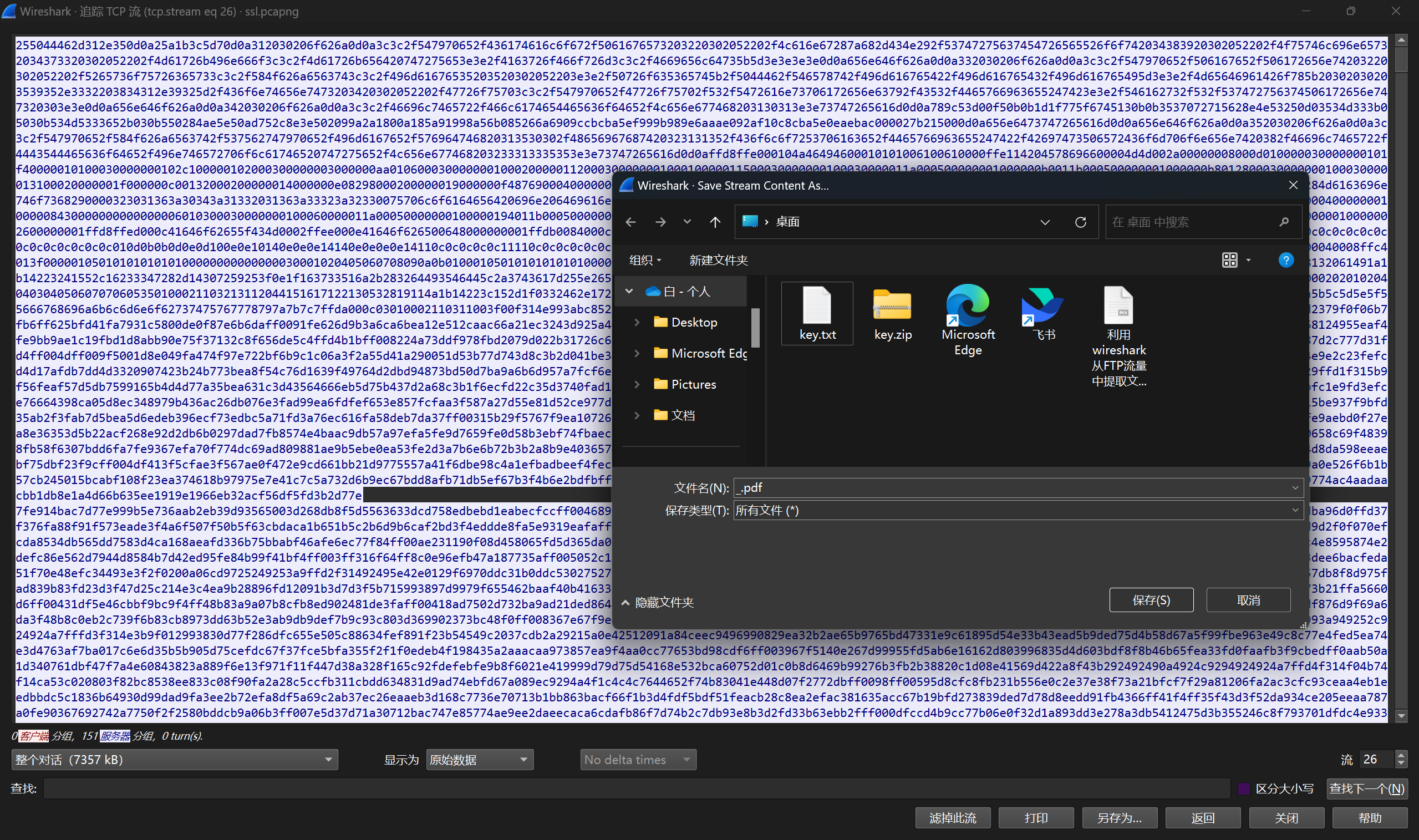Expand the Microsoft Edge folder node
The height and width of the screenshot is (840, 1419).
coord(637,353)
